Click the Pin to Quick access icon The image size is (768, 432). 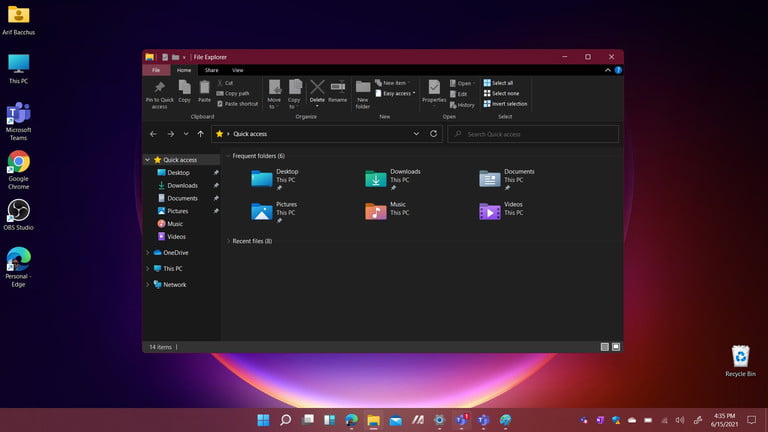tap(159, 89)
